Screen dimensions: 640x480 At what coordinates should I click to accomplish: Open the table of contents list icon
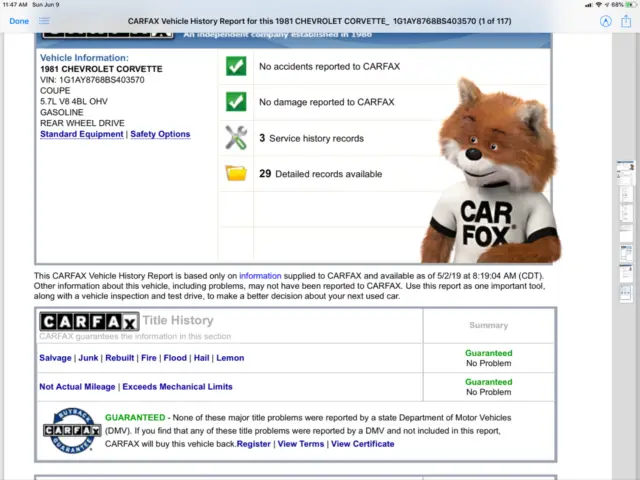pyautogui.click(x=44, y=21)
